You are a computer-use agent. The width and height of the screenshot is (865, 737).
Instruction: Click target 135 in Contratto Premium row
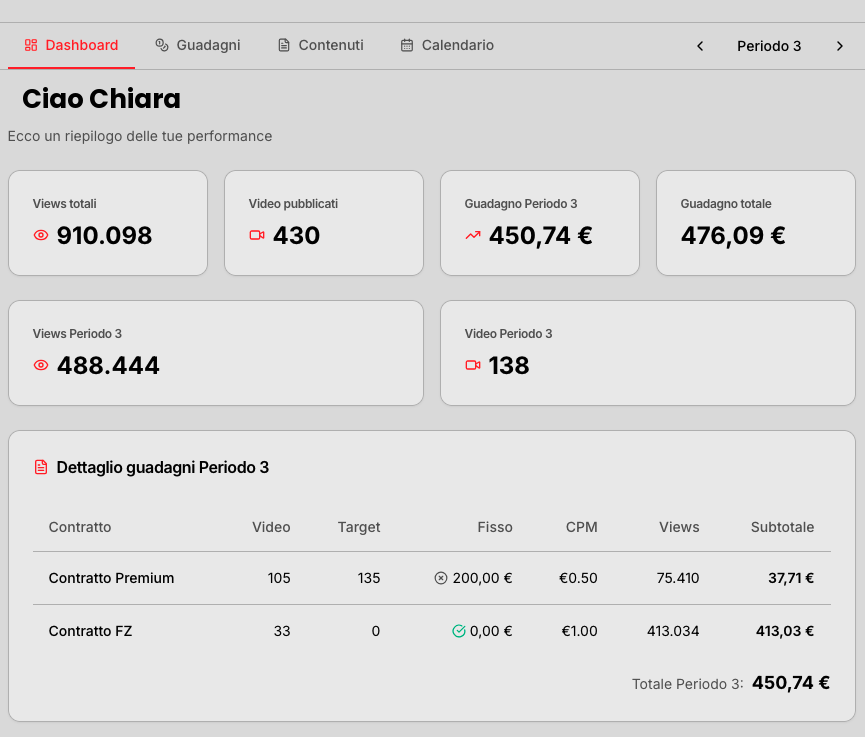coord(369,578)
